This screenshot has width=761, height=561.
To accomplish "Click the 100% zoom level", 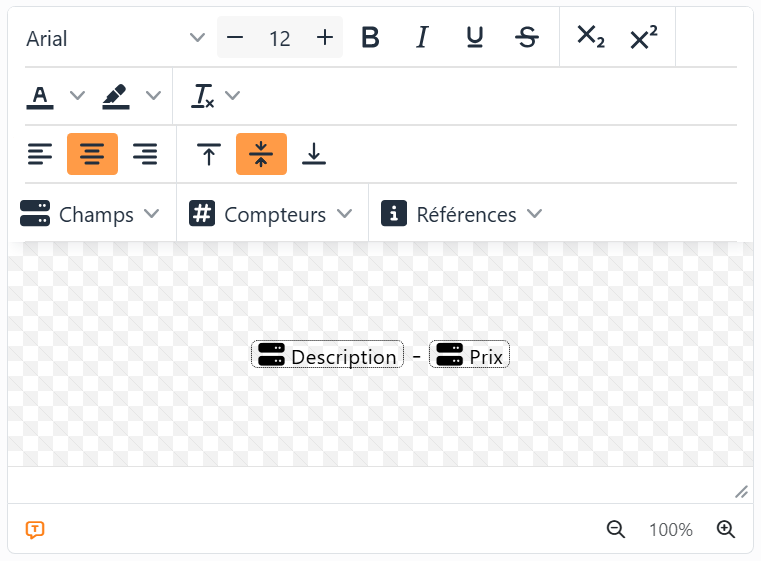I will click(x=671, y=529).
